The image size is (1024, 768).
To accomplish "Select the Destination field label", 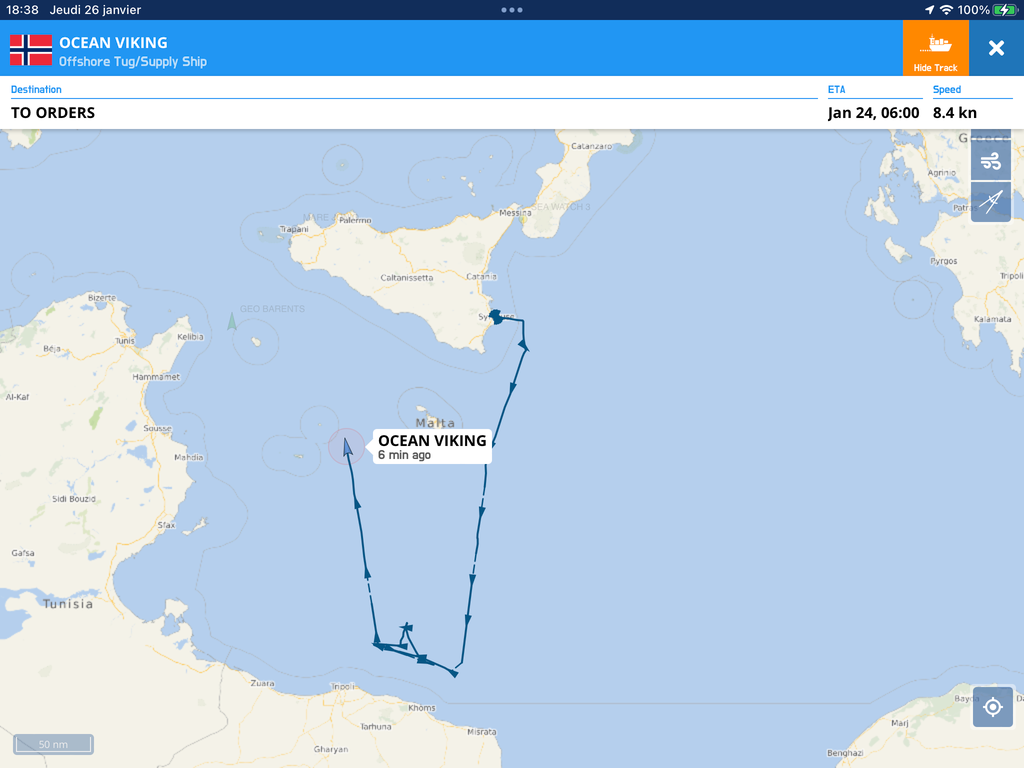I will (x=36, y=89).
